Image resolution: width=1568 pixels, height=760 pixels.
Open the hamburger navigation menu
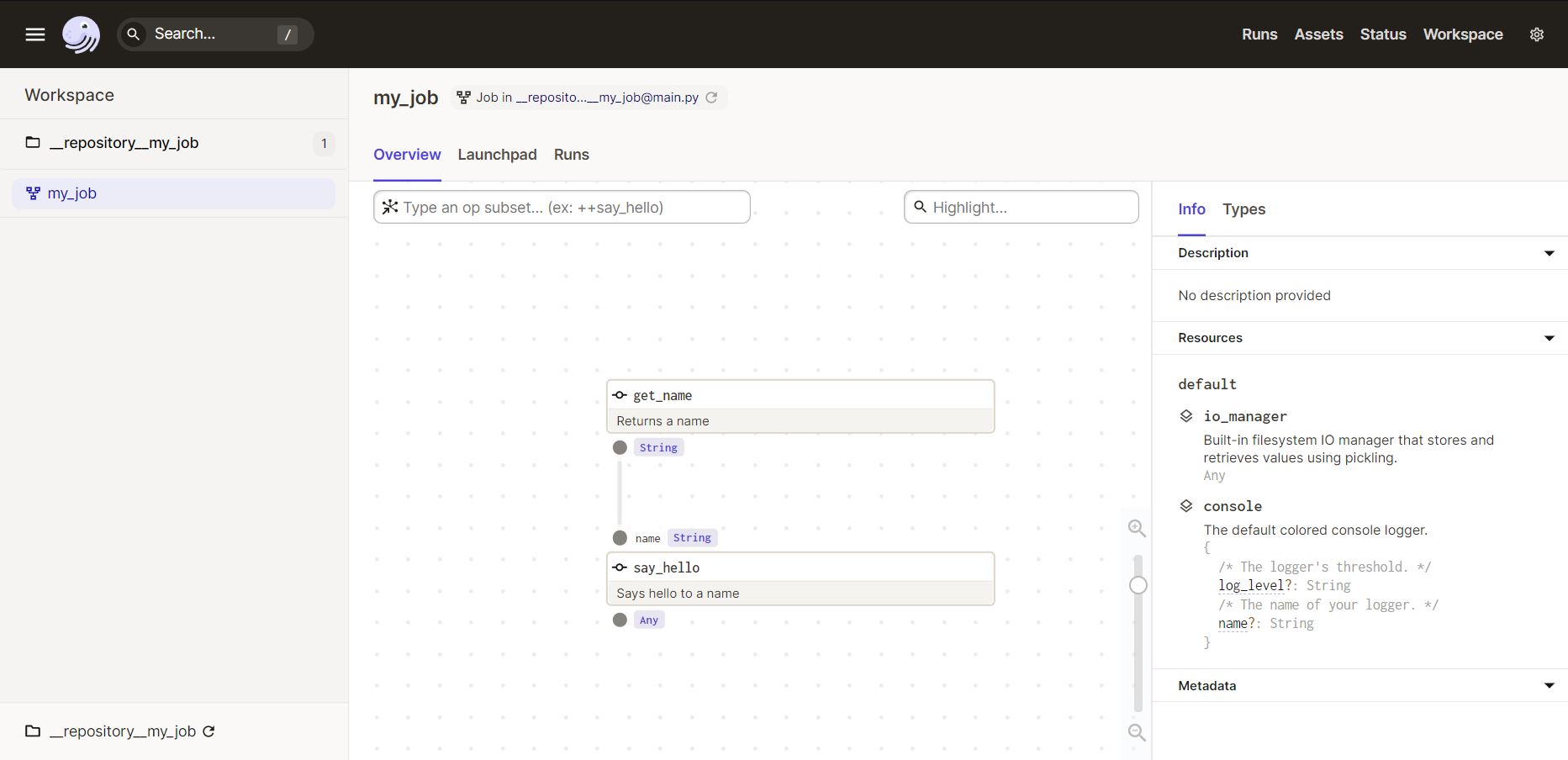click(35, 34)
